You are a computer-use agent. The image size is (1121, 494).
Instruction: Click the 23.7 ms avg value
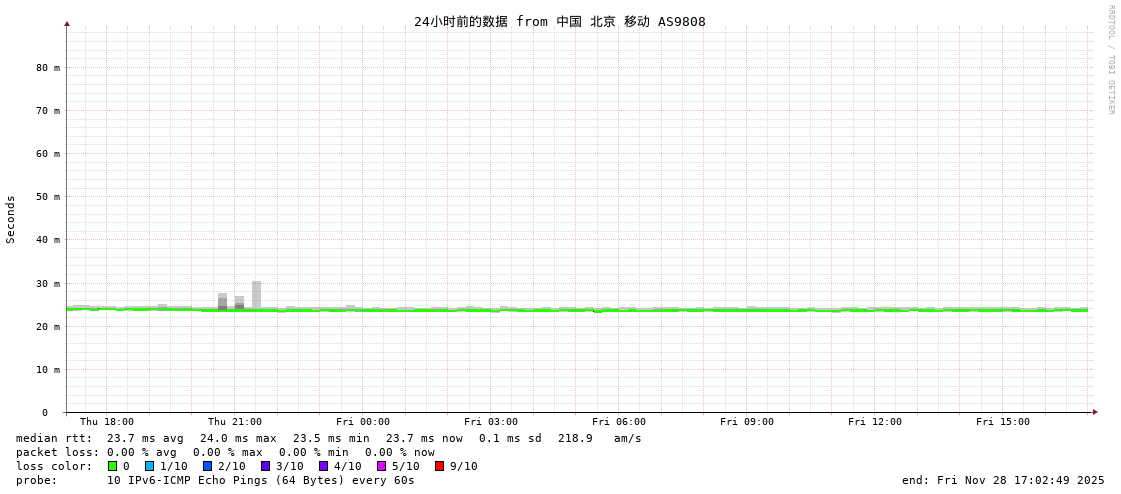(x=145, y=438)
